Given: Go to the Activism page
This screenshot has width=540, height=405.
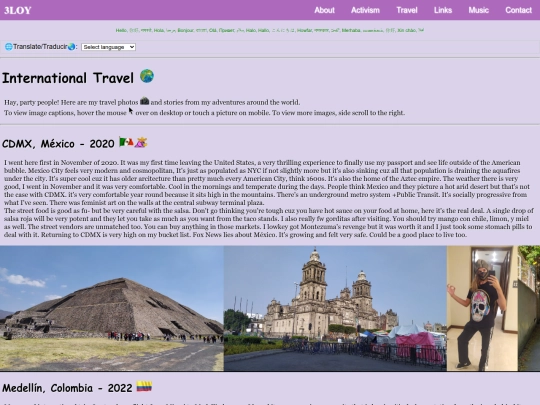Looking at the screenshot, I should click(365, 10).
